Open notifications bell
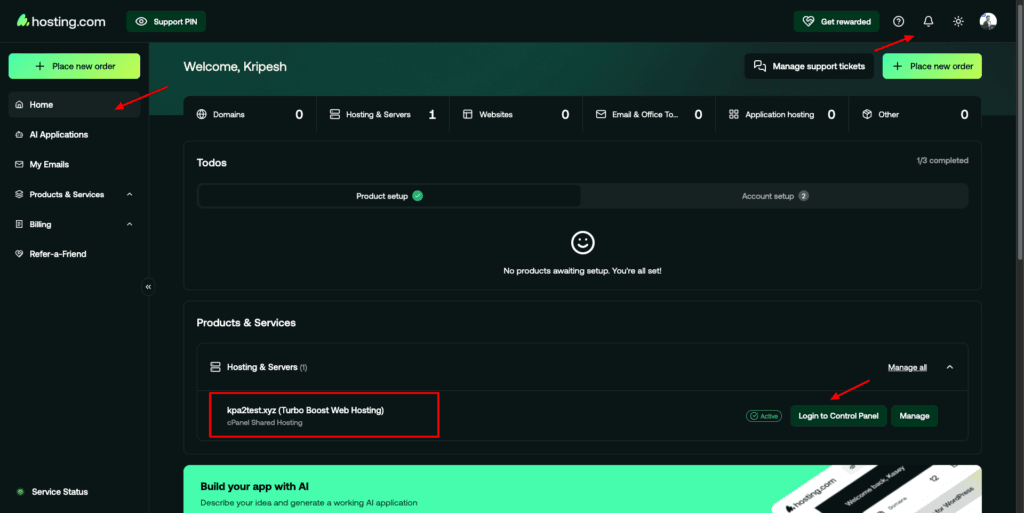Image resolution: width=1024 pixels, height=513 pixels. point(928,22)
